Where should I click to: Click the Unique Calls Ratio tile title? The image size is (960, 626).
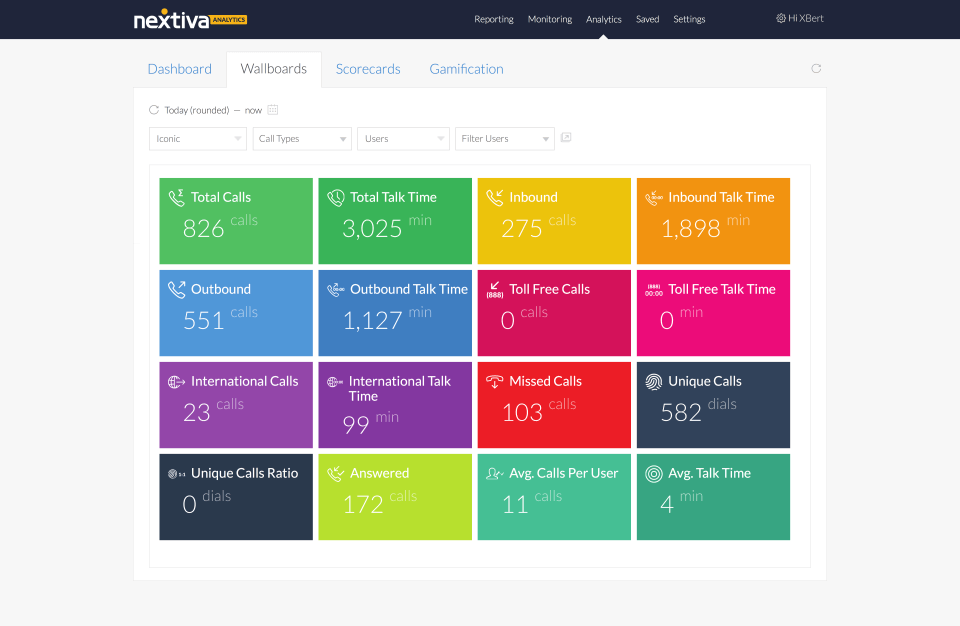point(244,473)
